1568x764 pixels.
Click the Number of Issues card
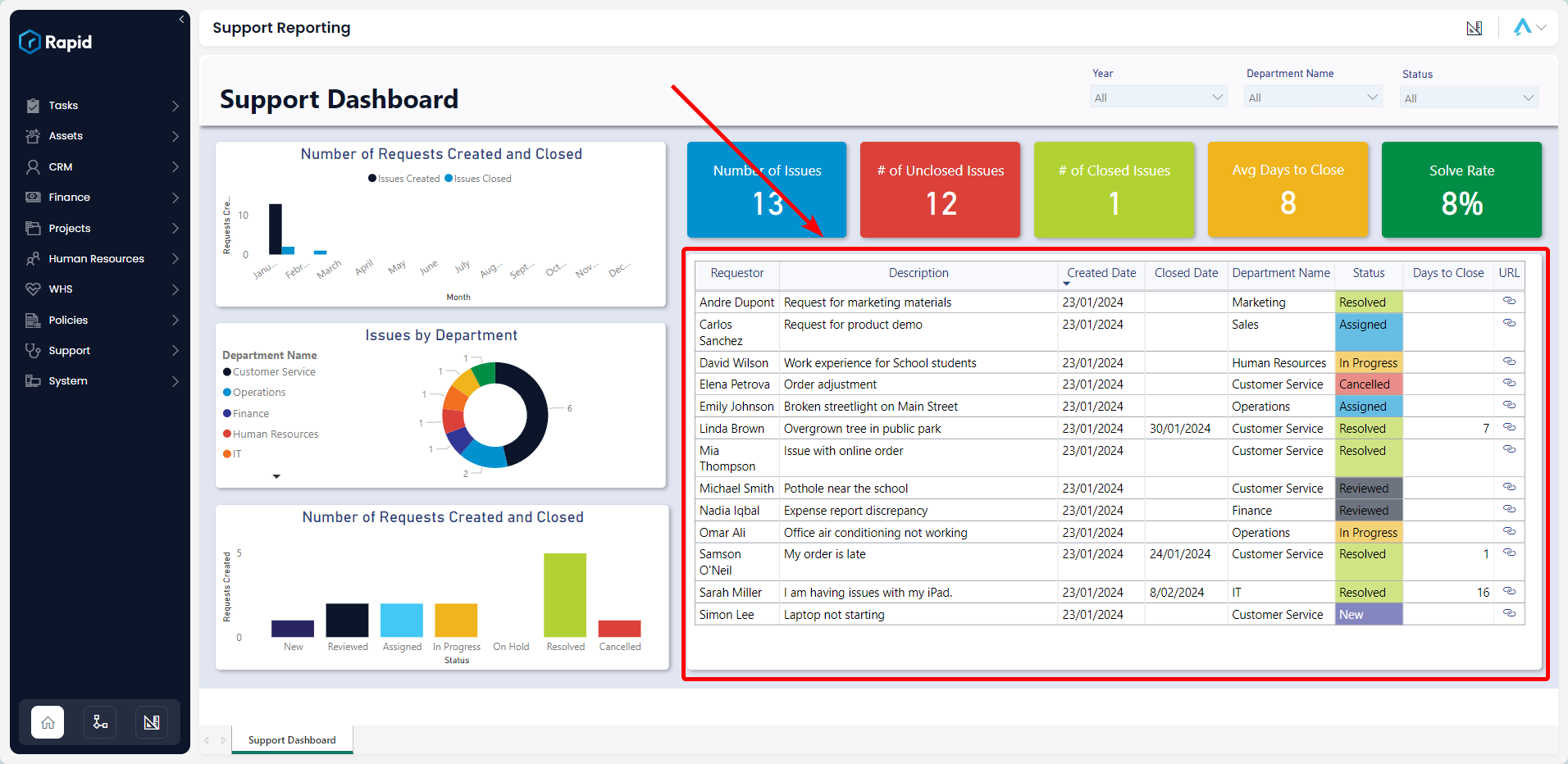(x=767, y=189)
